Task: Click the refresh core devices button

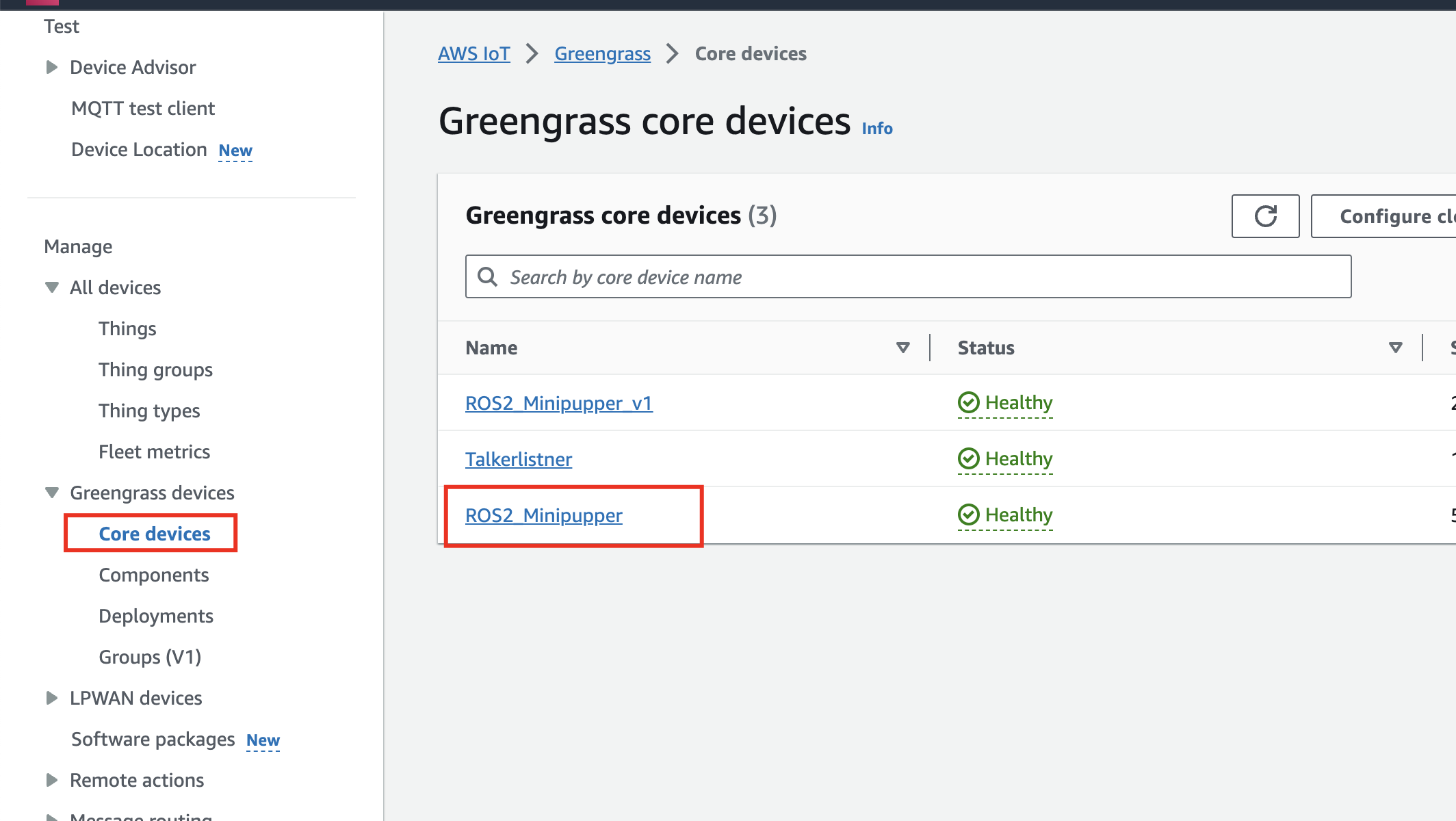Action: coord(1265,216)
